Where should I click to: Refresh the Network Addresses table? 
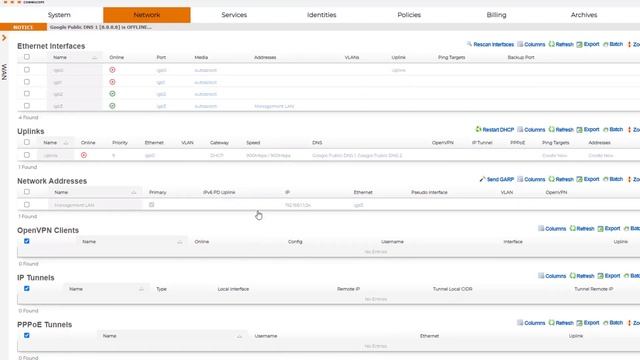point(561,179)
